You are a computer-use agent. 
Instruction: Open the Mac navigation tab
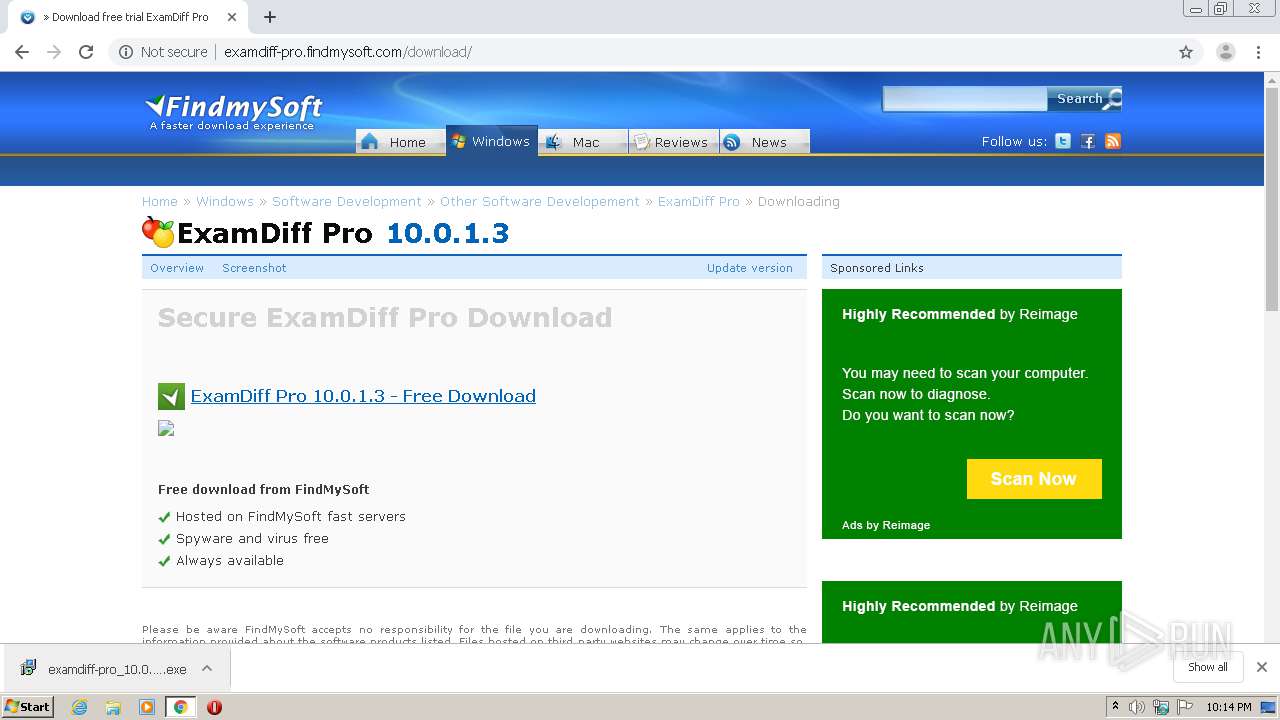583,142
